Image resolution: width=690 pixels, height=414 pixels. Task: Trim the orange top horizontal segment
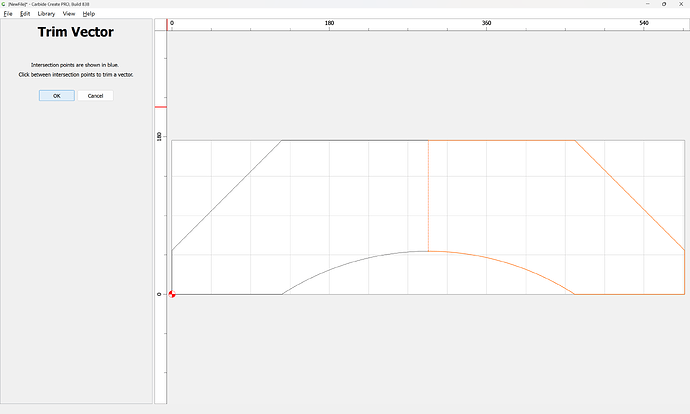(x=500, y=140)
